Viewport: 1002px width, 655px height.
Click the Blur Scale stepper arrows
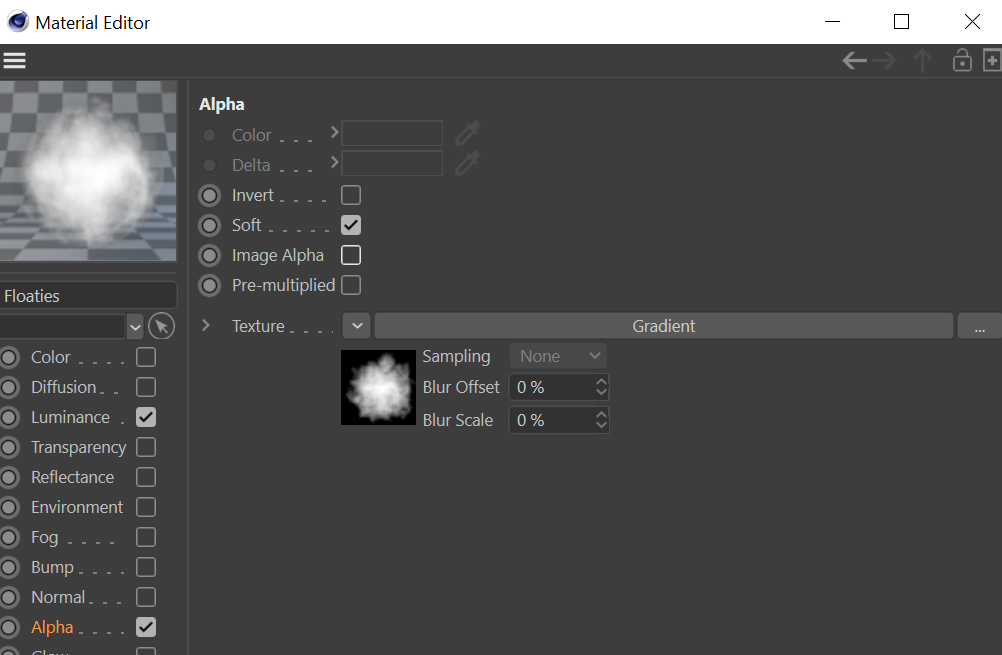[x=601, y=420]
